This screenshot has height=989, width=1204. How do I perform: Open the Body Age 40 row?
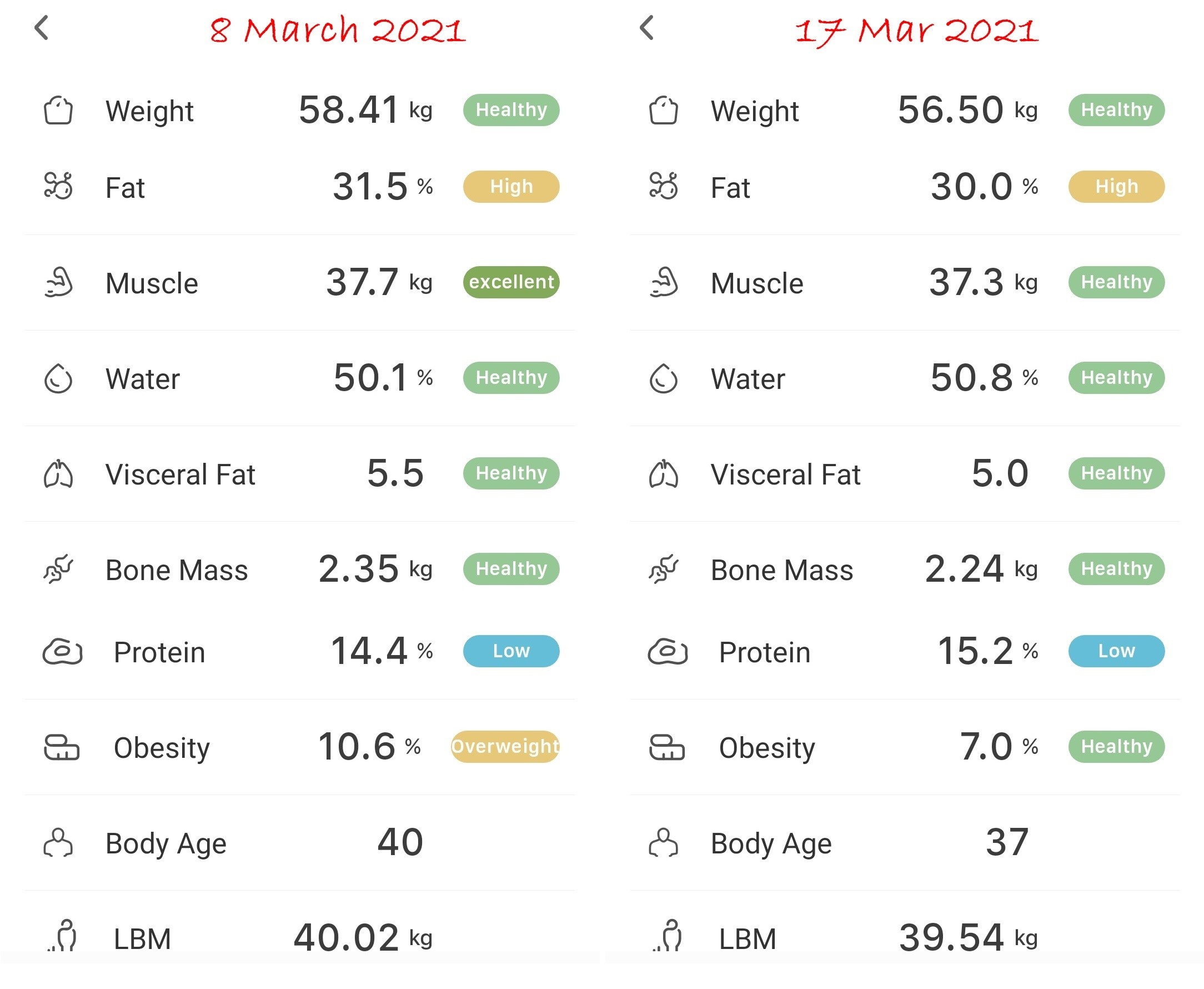point(300,842)
